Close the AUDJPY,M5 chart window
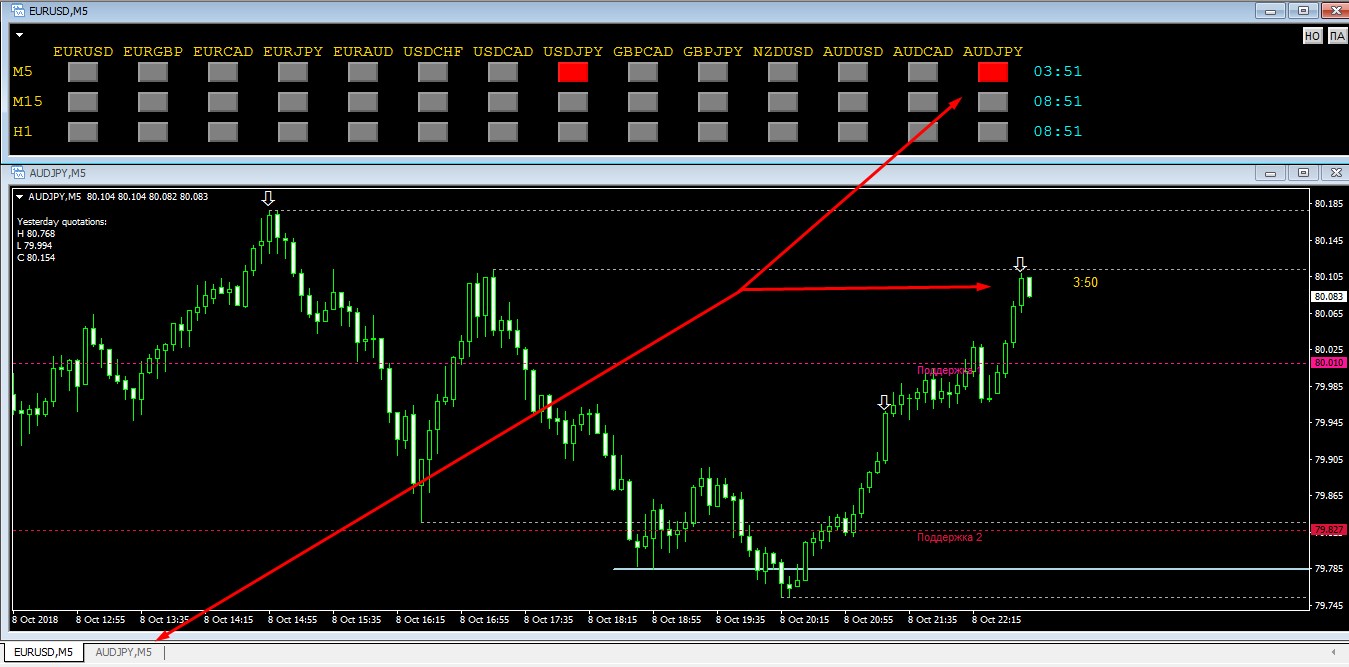The height and width of the screenshot is (667, 1349). click(x=1334, y=172)
